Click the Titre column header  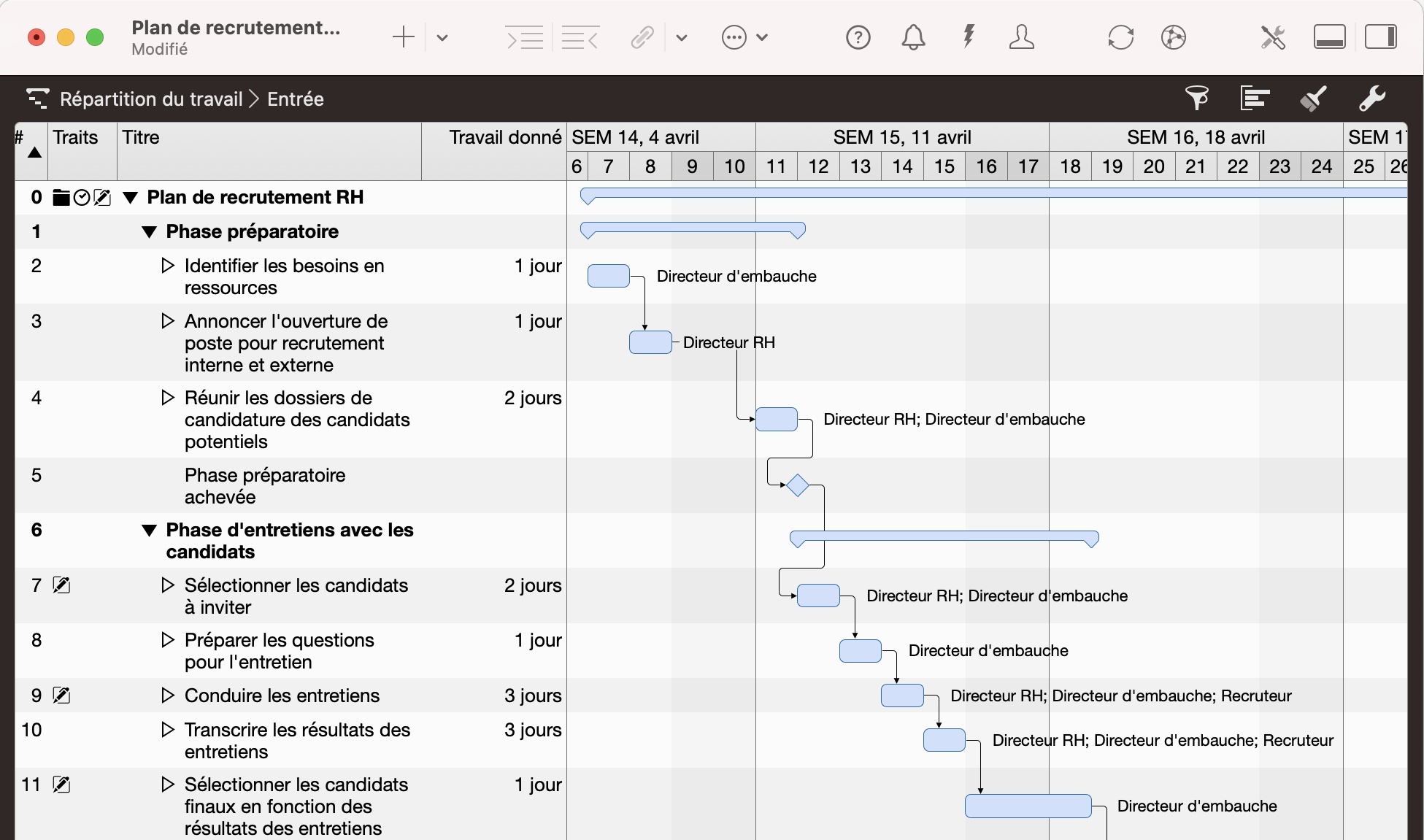pyautogui.click(x=141, y=137)
